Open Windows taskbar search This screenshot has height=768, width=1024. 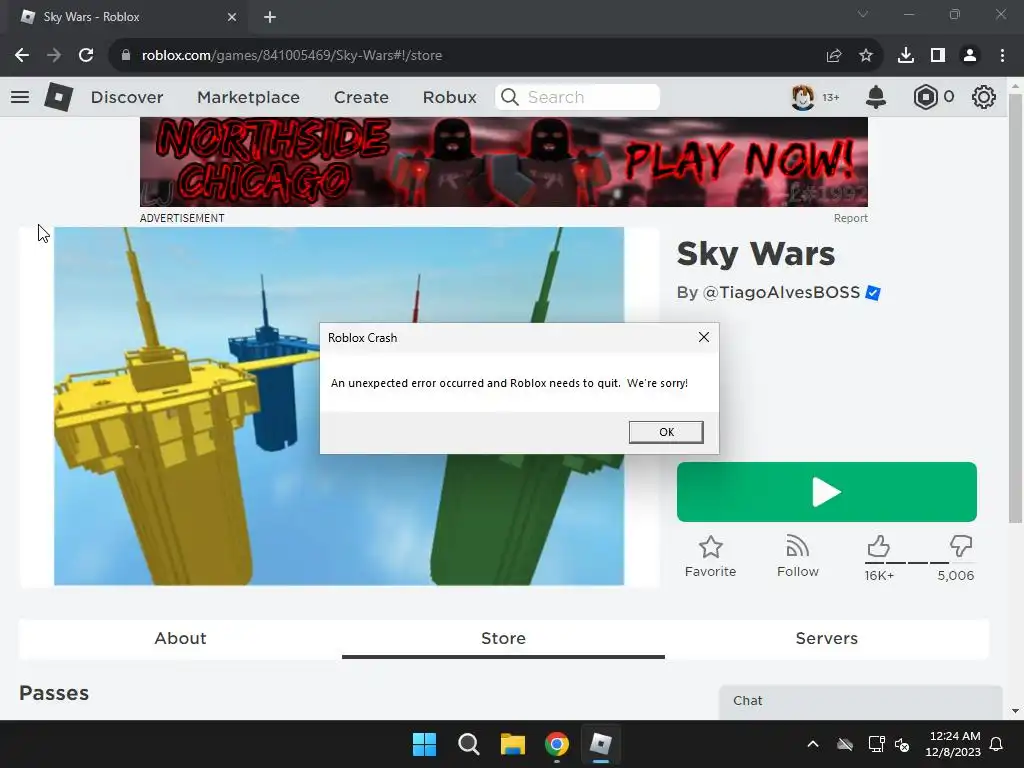pos(468,744)
